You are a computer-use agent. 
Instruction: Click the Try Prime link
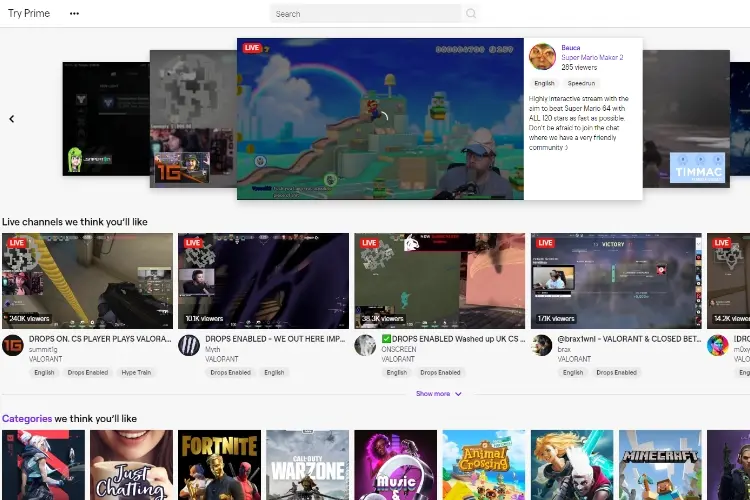click(29, 13)
